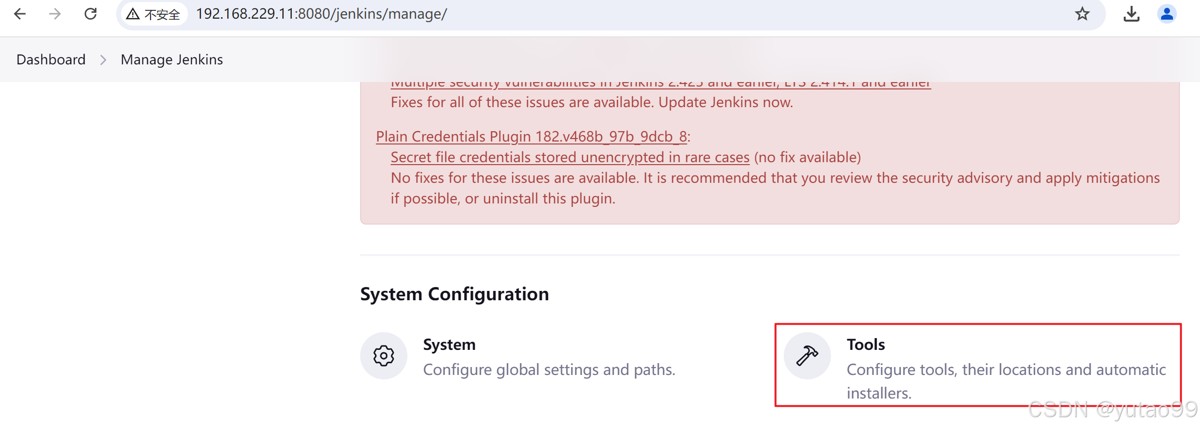Open the Secret file credentials advisory link
Screen dimensions: 1200x429
tap(569, 157)
